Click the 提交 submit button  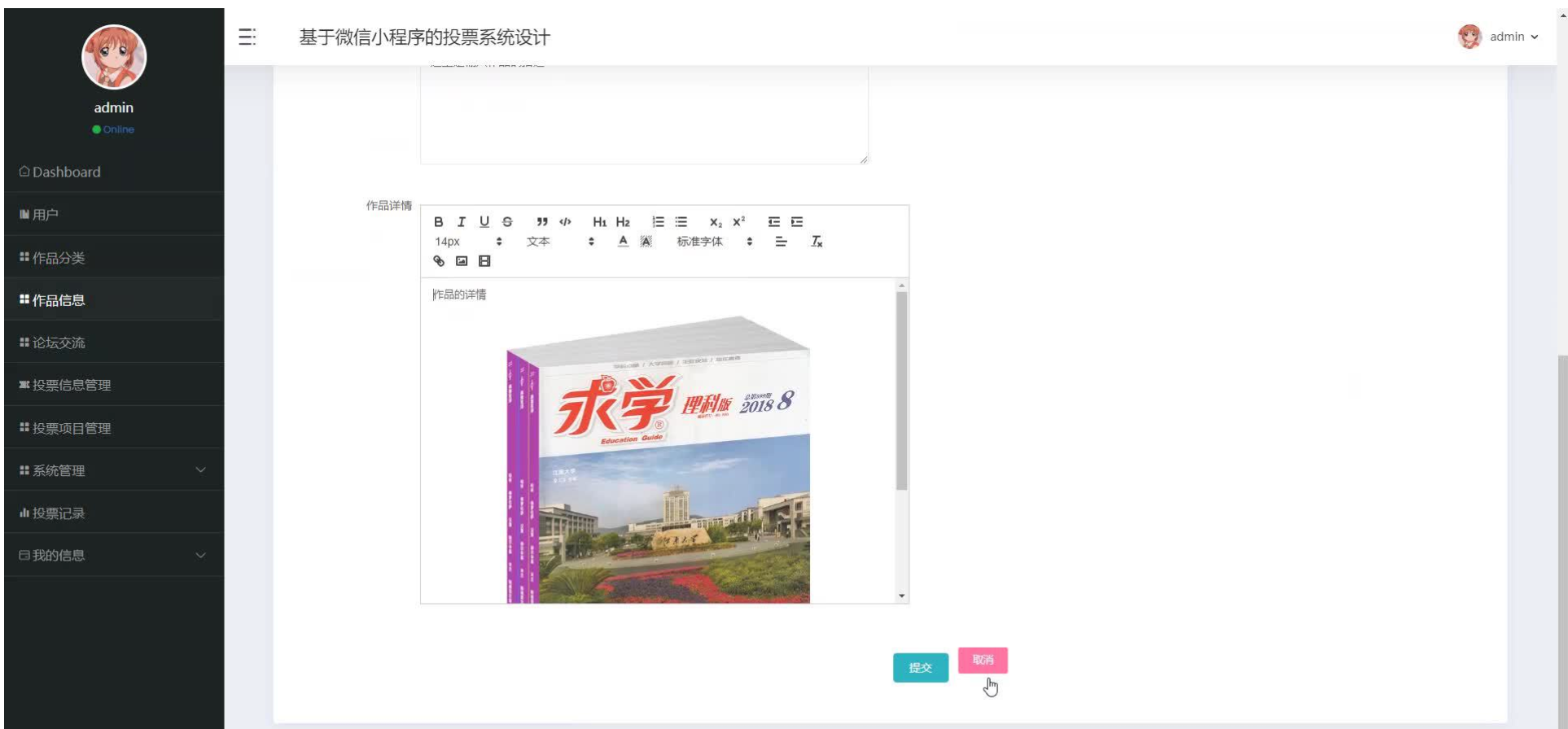(921, 667)
